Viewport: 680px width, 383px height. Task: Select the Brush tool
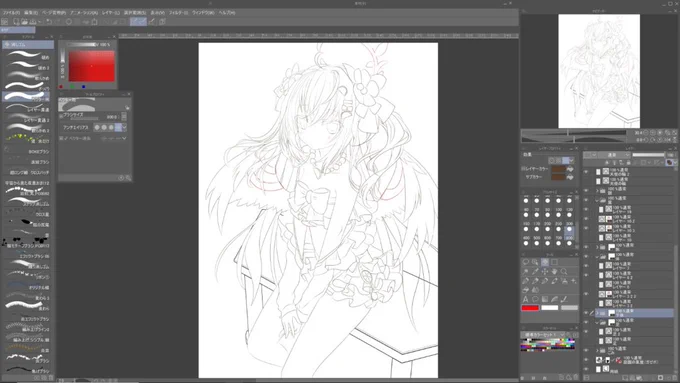pyautogui.click(x=545, y=281)
